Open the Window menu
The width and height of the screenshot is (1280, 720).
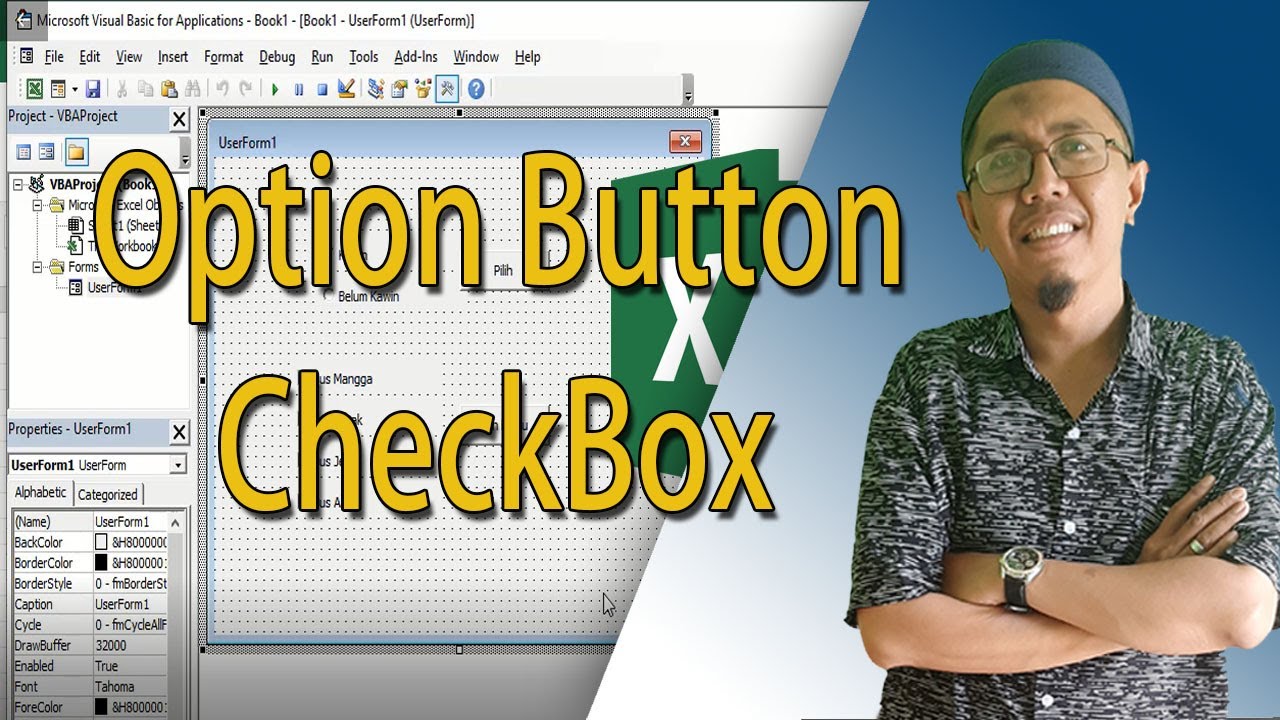click(476, 57)
